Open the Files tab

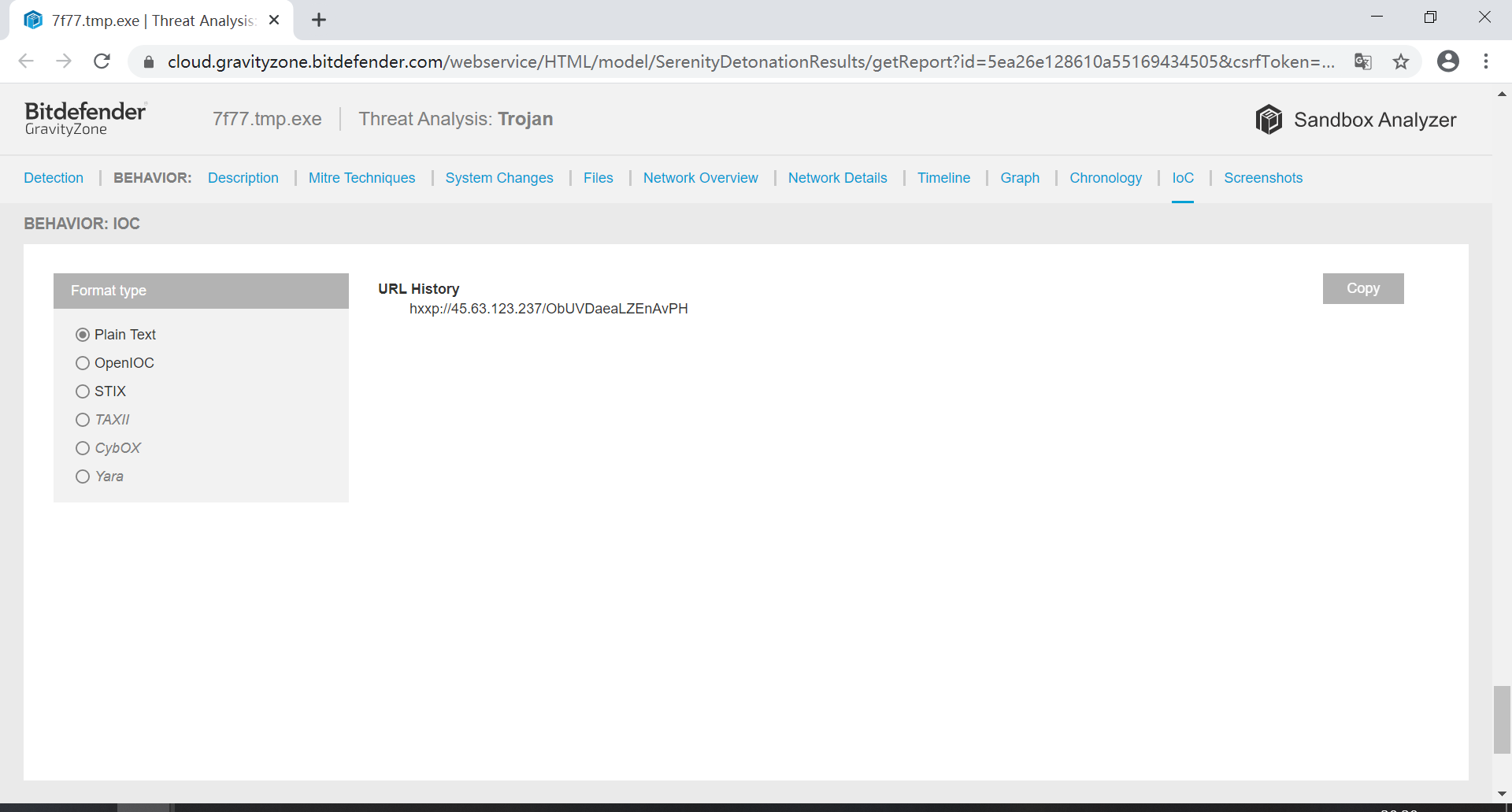(598, 178)
